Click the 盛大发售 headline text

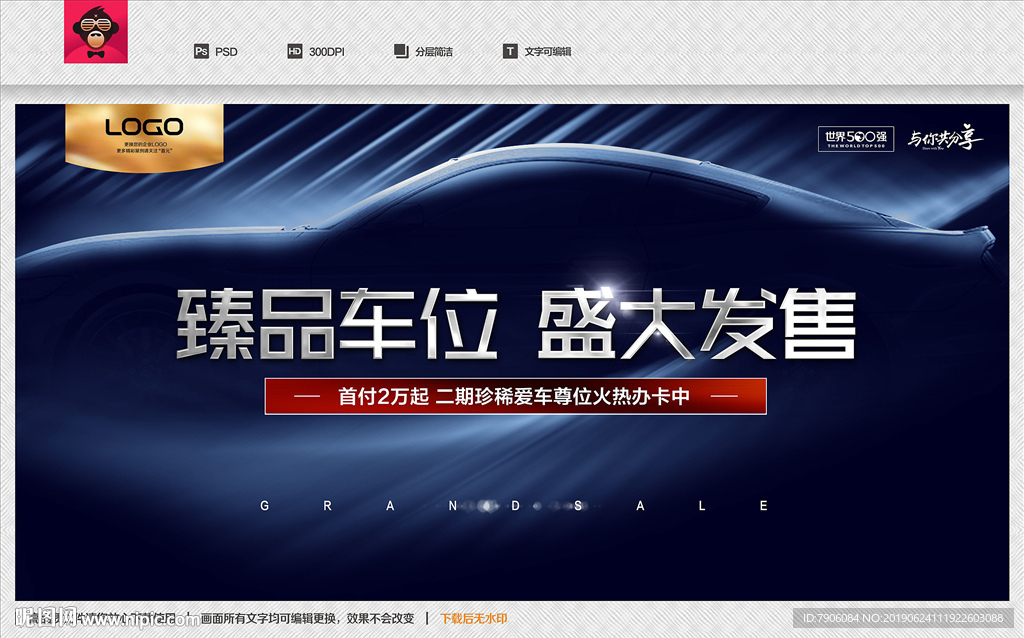696,325
